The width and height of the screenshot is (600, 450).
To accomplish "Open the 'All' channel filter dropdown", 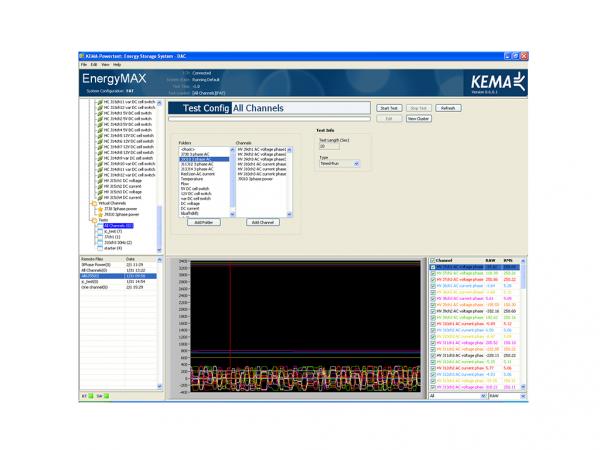I will click(458, 396).
